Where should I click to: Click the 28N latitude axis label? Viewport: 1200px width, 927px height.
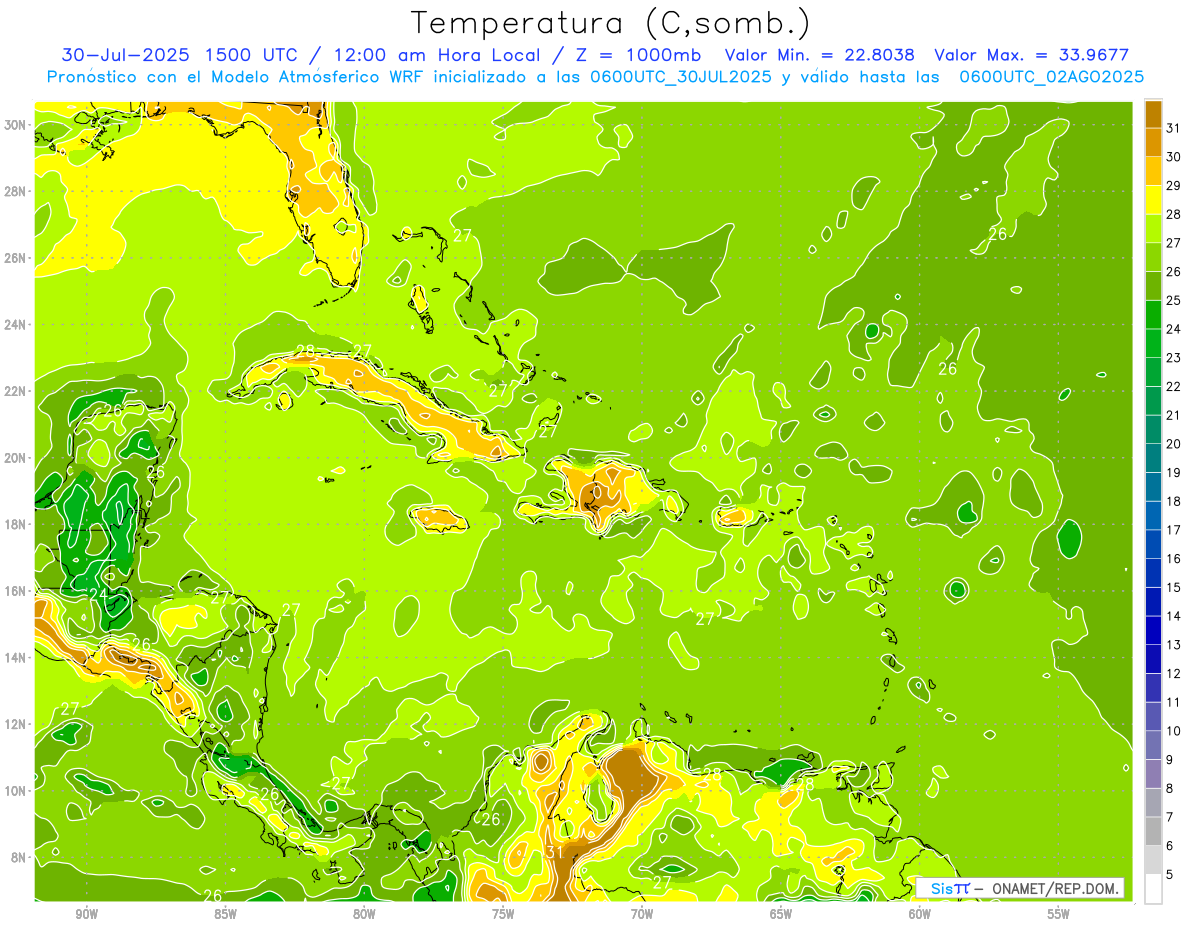[x=16, y=191]
